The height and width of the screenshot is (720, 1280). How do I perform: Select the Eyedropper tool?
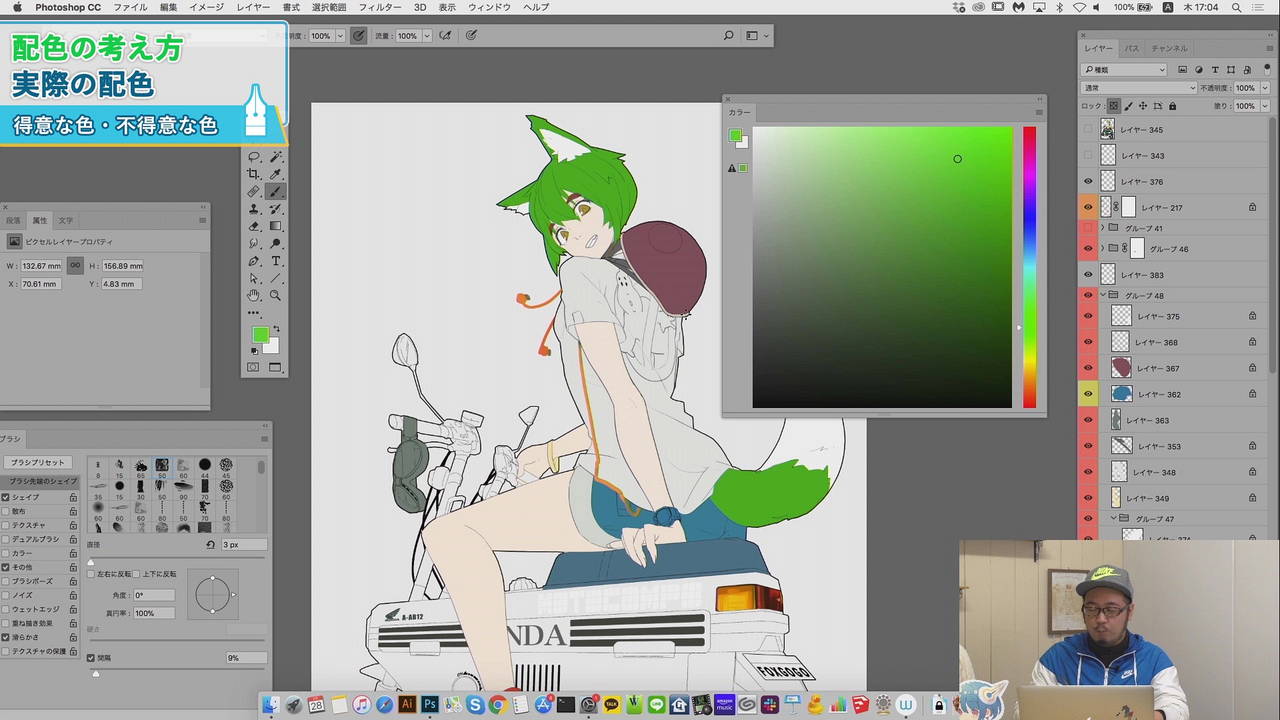[276, 174]
